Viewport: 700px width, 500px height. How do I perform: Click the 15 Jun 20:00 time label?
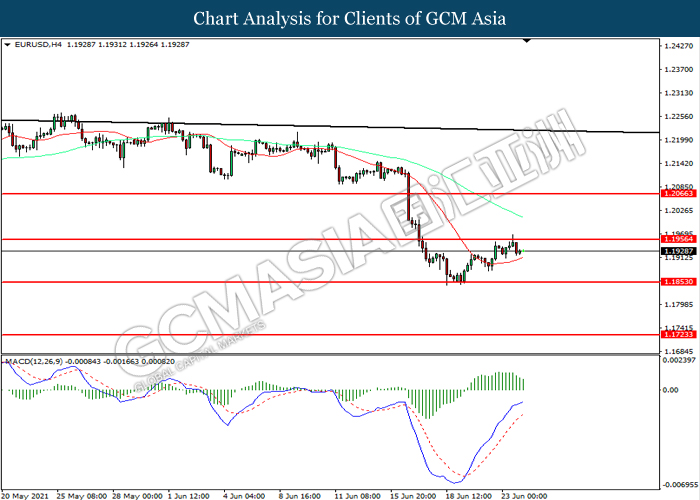point(413,496)
